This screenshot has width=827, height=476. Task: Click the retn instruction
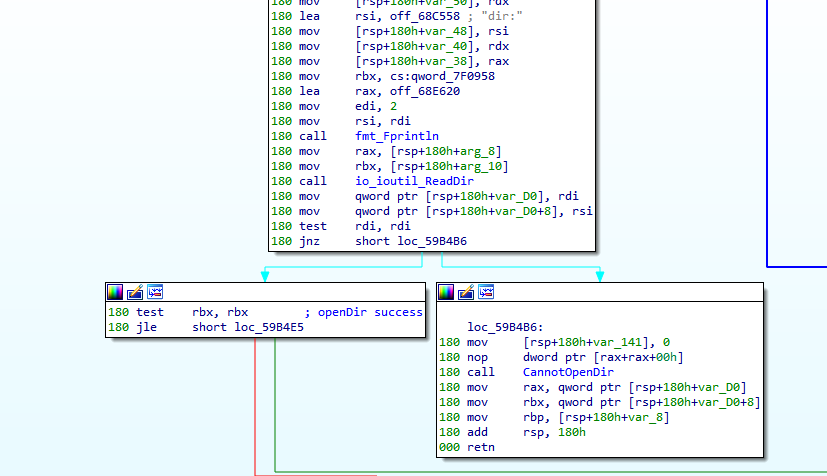[481, 447]
